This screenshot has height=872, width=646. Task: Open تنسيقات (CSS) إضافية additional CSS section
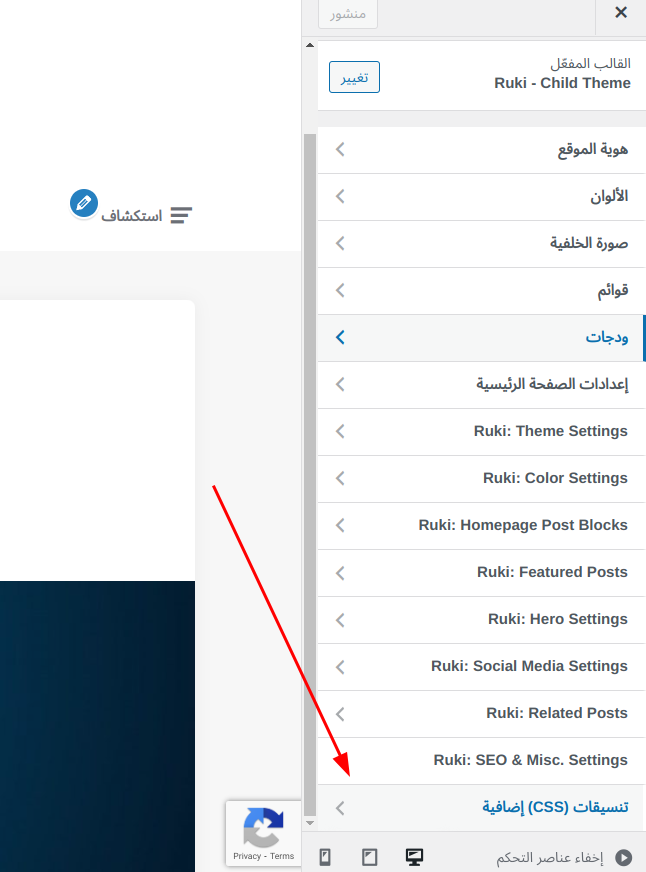pyautogui.click(x=481, y=807)
